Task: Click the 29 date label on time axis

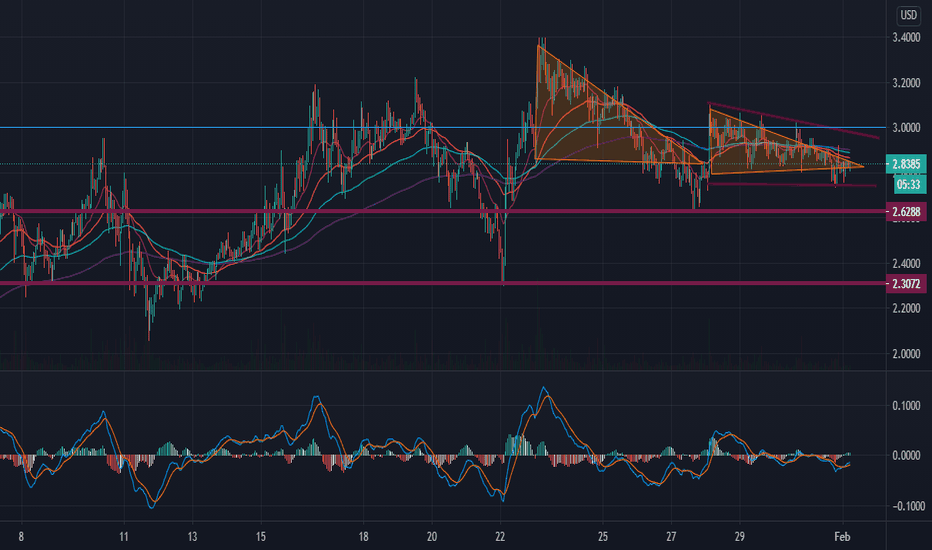Action: [x=739, y=537]
